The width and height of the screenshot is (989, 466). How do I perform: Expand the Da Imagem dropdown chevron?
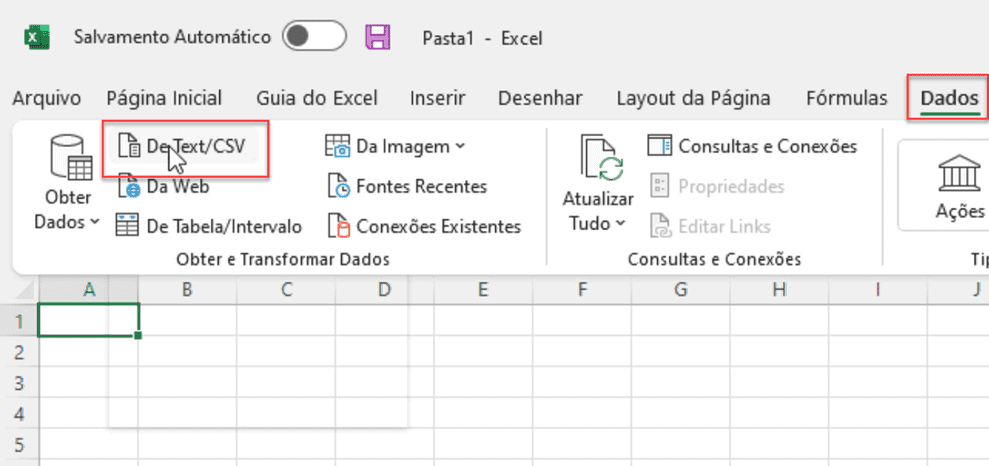click(x=460, y=147)
